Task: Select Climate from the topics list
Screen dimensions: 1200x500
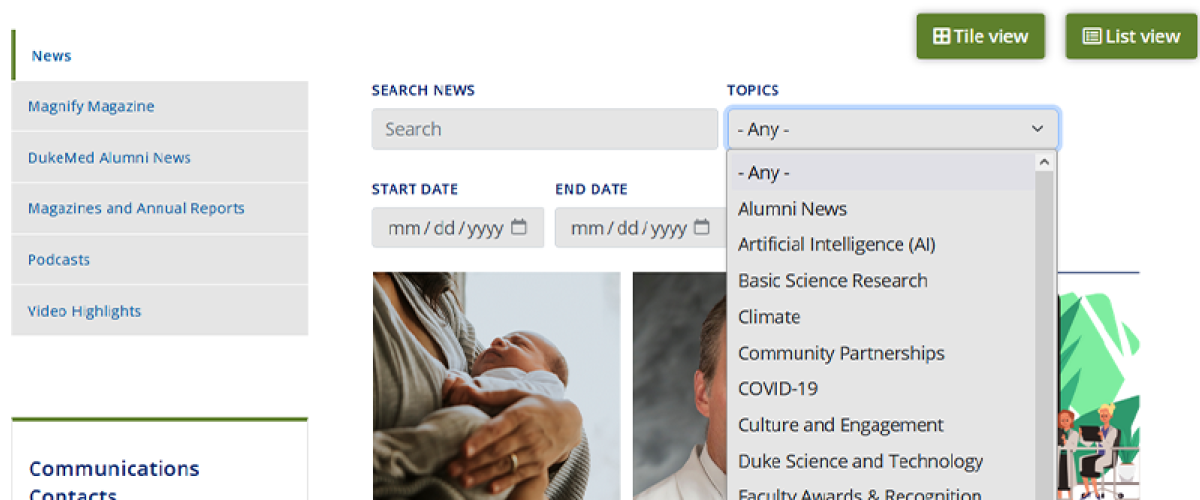Action: [769, 317]
